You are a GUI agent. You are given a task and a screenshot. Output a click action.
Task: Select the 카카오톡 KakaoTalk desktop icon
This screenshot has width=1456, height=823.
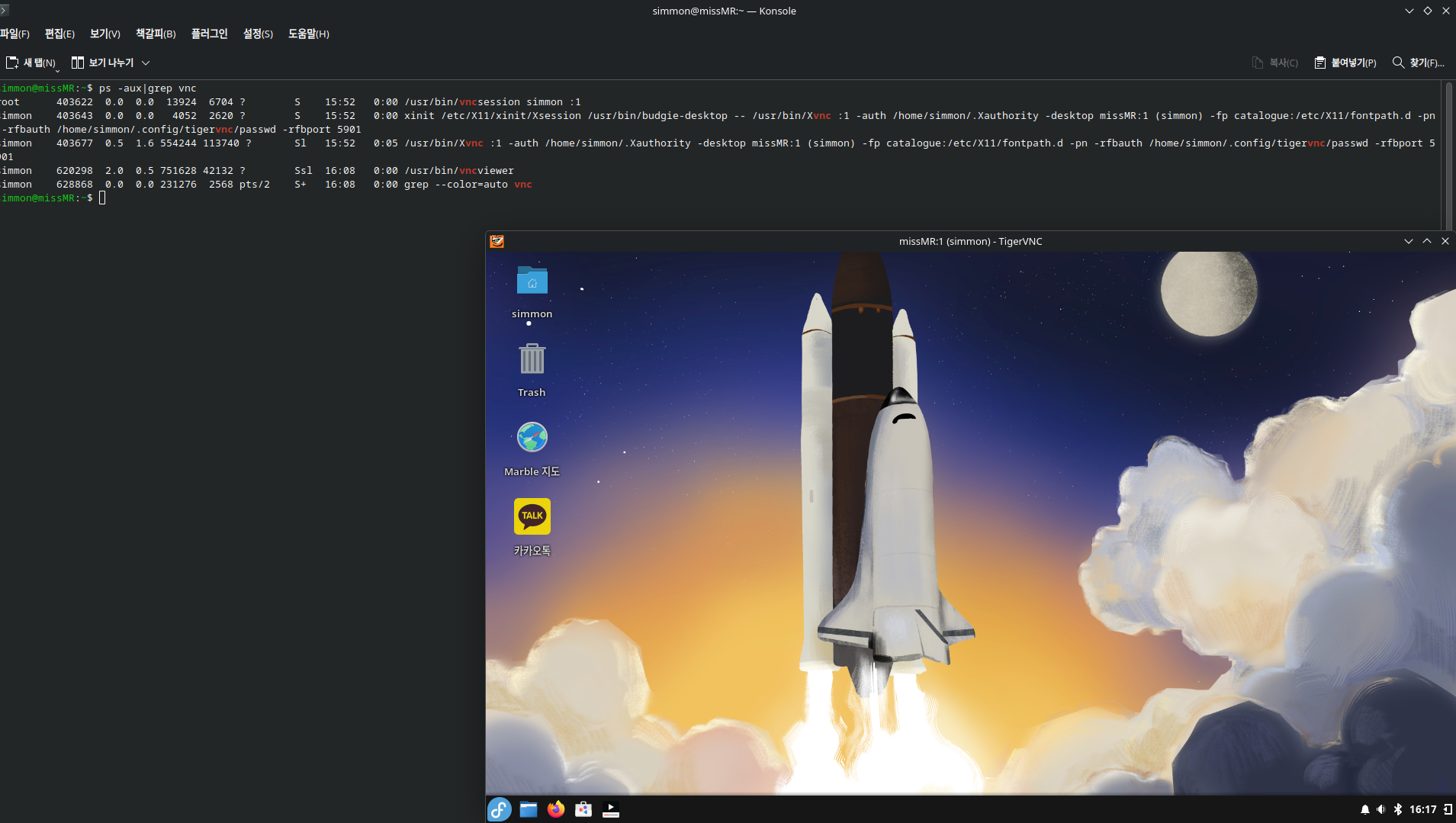[x=532, y=528]
